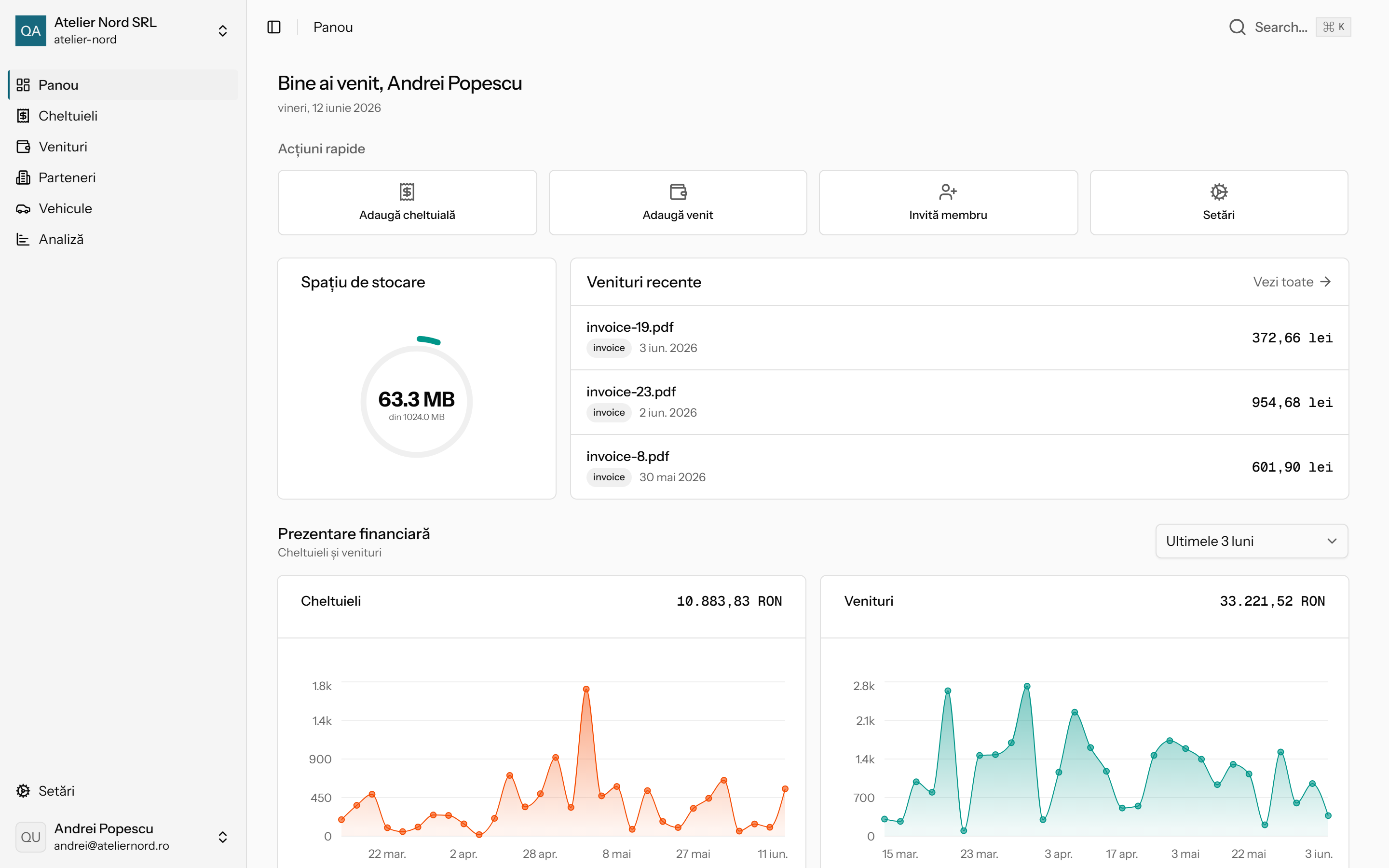Toggle the sidebar panel icon
This screenshot has height=868, width=1389.
tap(274, 27)
